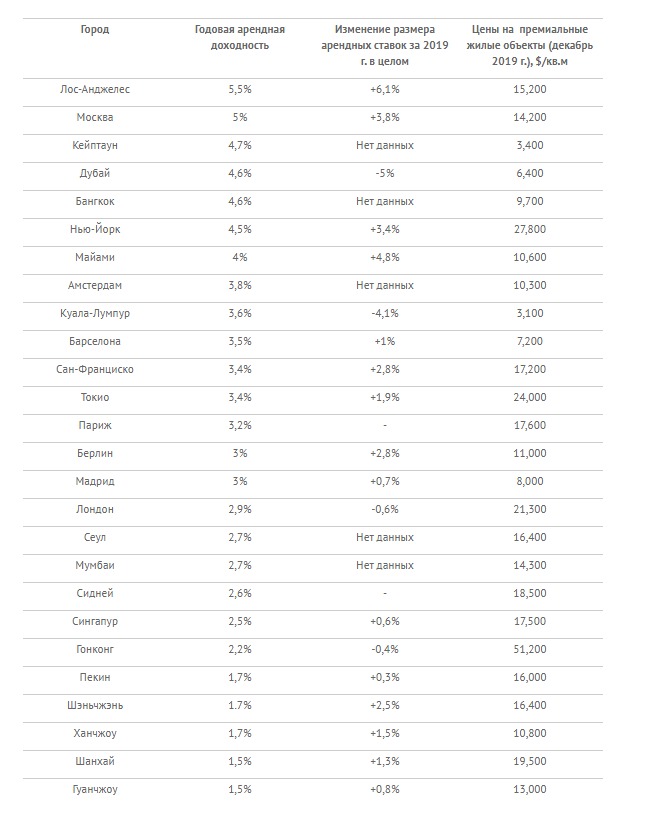Click the Гуанчжоу city cell
The image size is (646, 834).
click(95, 789)
